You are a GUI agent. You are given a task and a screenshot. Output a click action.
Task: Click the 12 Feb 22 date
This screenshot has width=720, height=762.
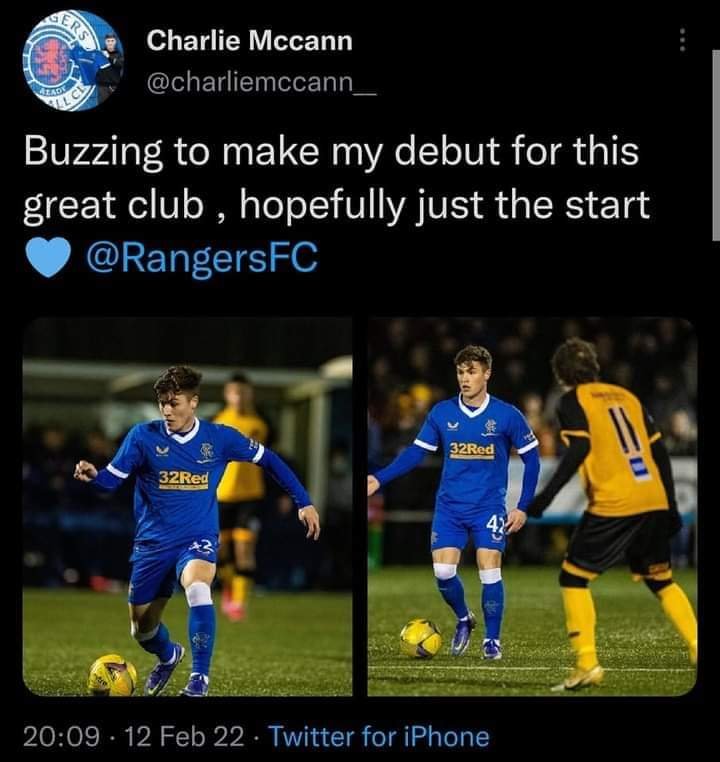185,736
